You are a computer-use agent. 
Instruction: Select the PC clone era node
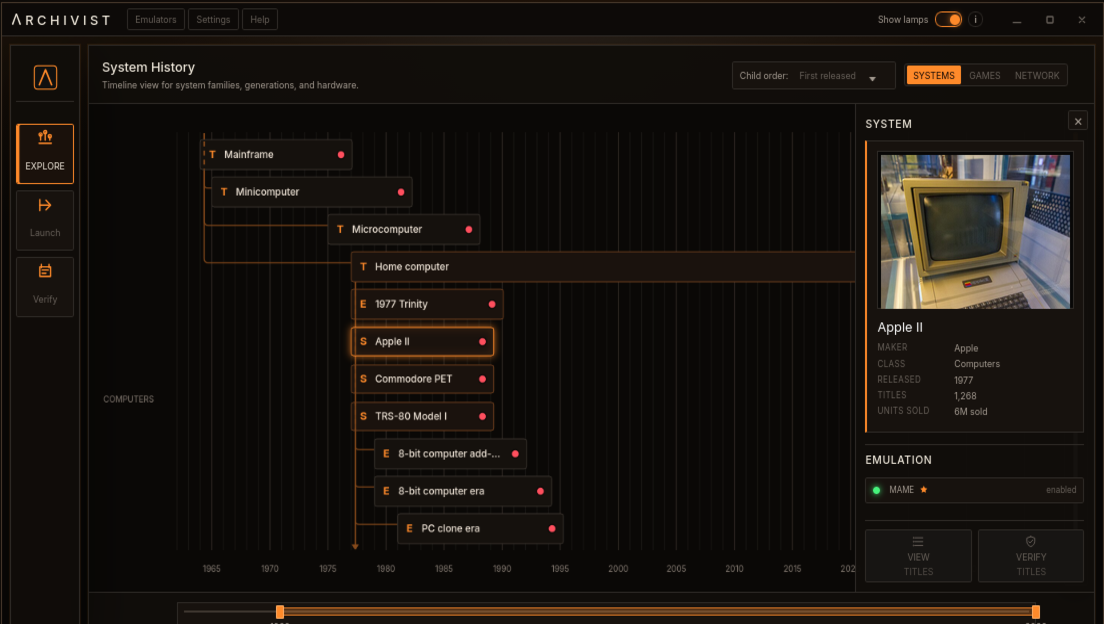pos(480,528)
